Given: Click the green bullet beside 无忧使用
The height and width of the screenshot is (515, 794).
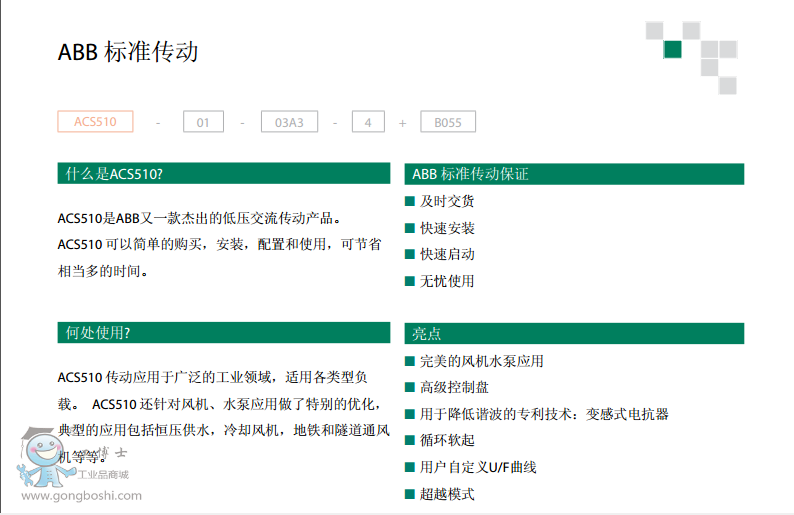Looking at the screenshot, I should tap(410, 281).
